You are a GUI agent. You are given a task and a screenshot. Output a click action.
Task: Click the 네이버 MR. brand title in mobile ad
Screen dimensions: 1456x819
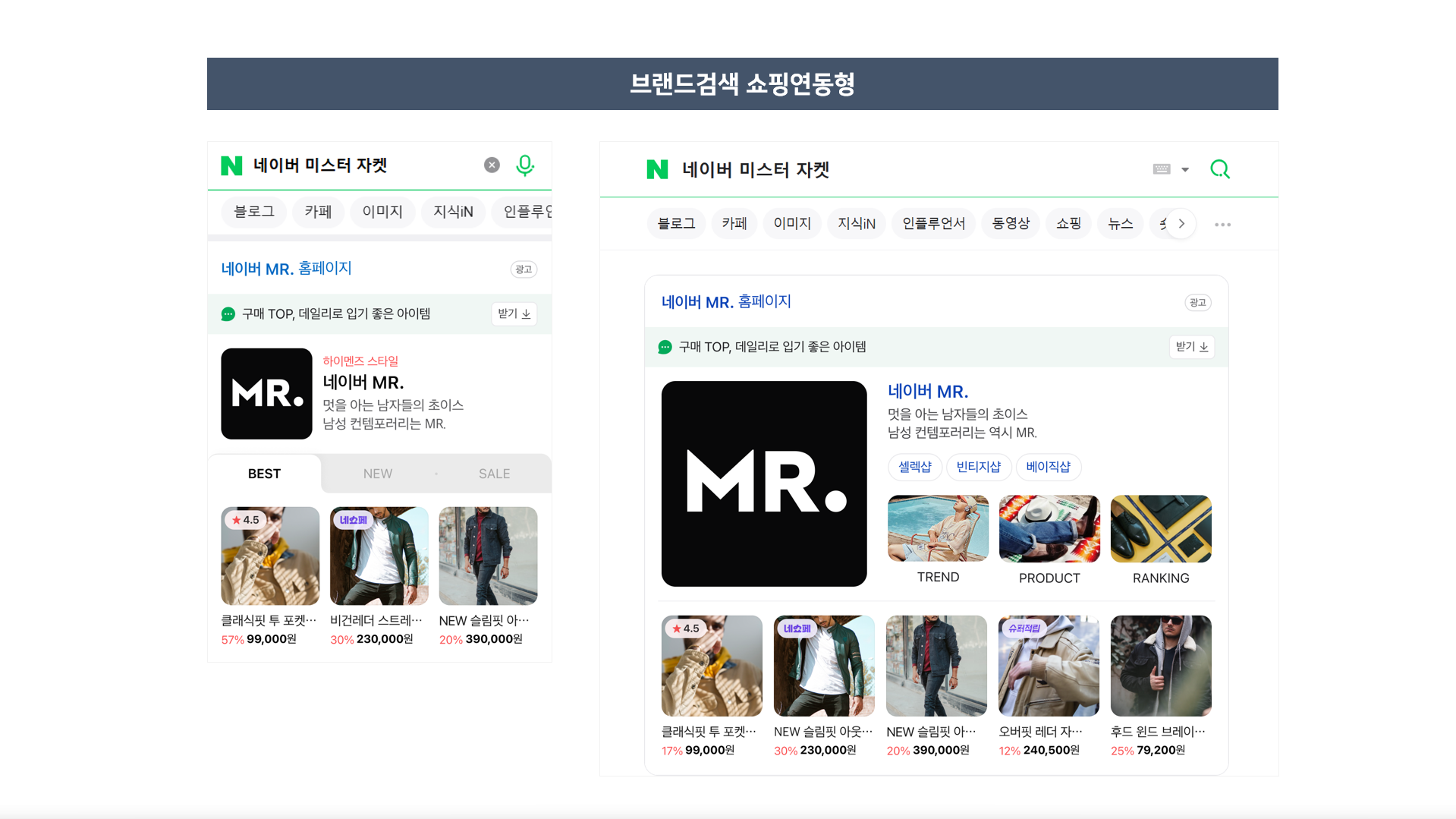tap(363, 383)
